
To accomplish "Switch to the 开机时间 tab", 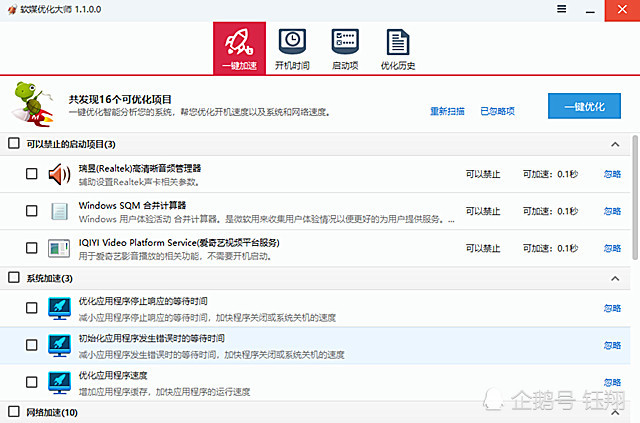I will coord(292,48).
